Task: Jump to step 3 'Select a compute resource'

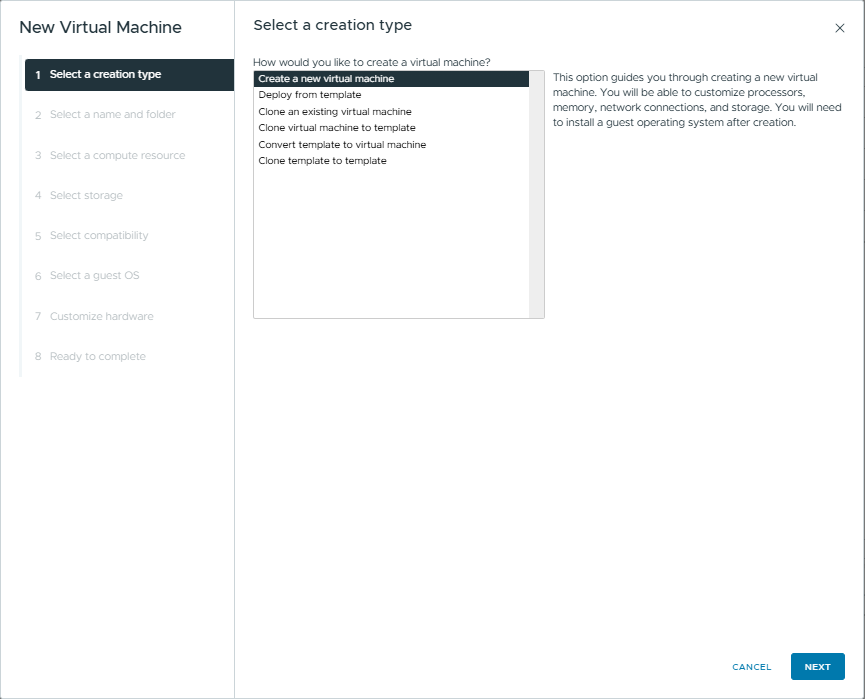Action: tap(117, 156)
